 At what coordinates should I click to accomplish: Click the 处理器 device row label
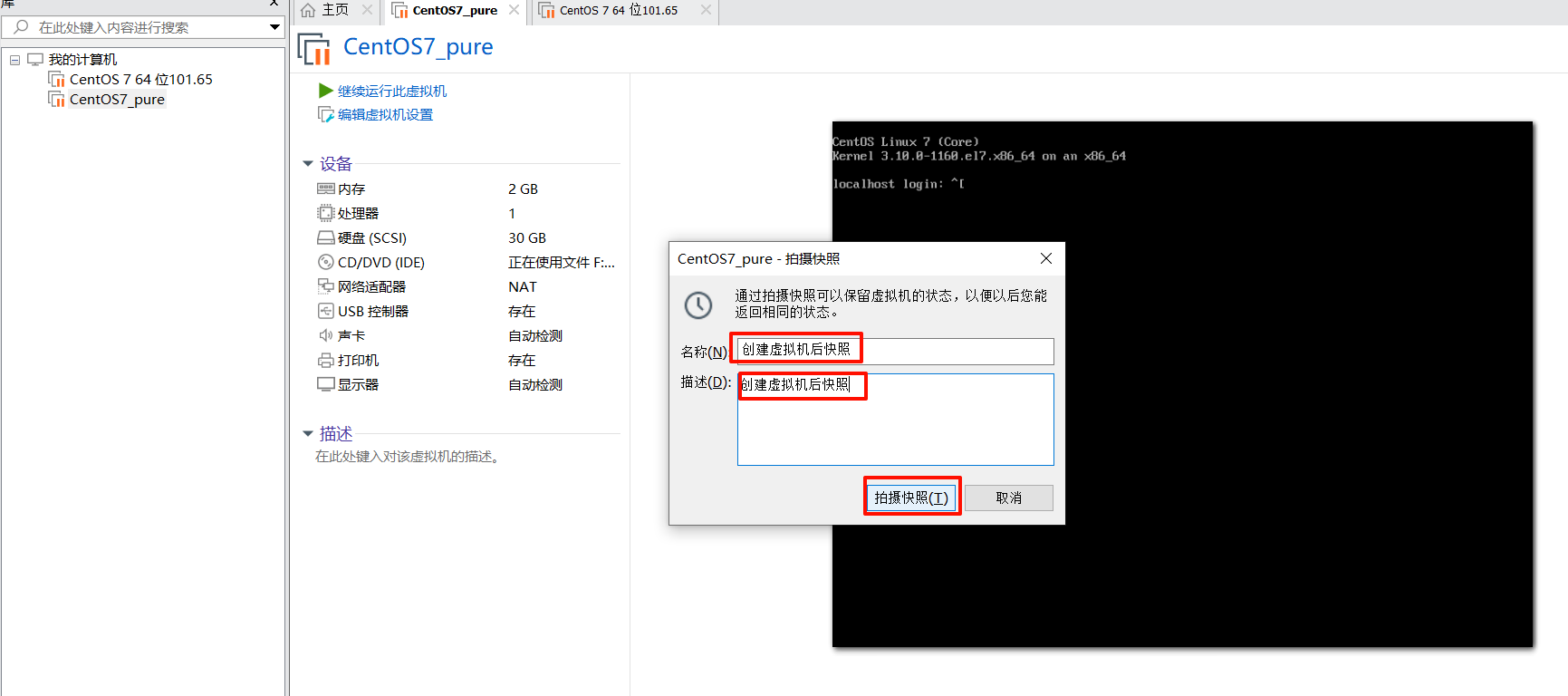[358, 213]
